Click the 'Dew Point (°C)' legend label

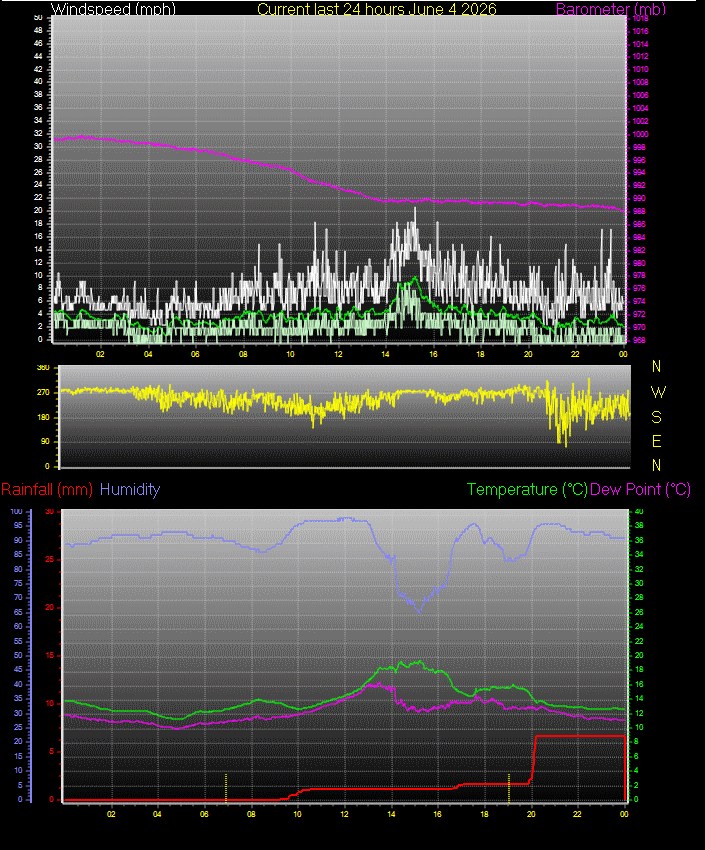click(640, 490)
